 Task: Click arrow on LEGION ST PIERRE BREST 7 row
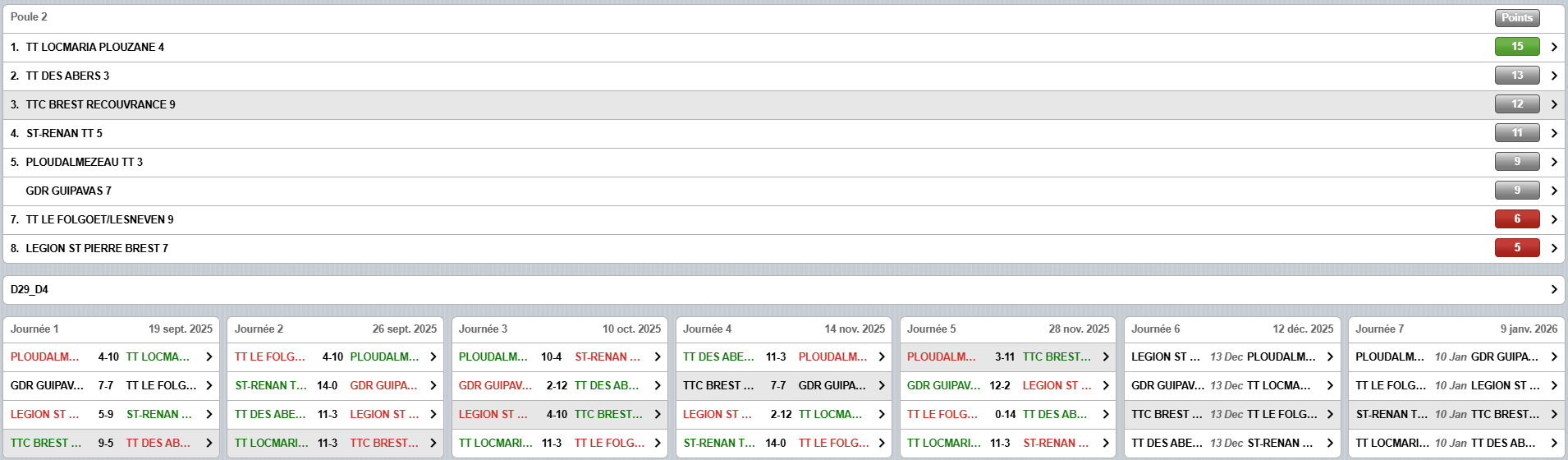pos(1553,248)
